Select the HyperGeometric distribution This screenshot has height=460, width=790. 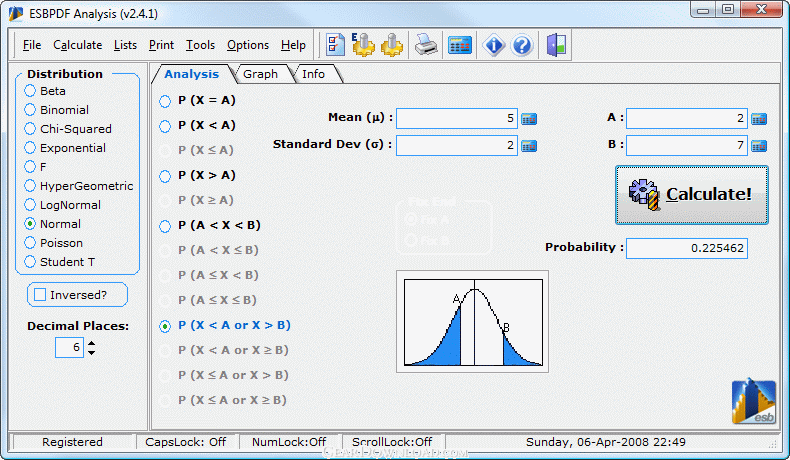[79, 186]
